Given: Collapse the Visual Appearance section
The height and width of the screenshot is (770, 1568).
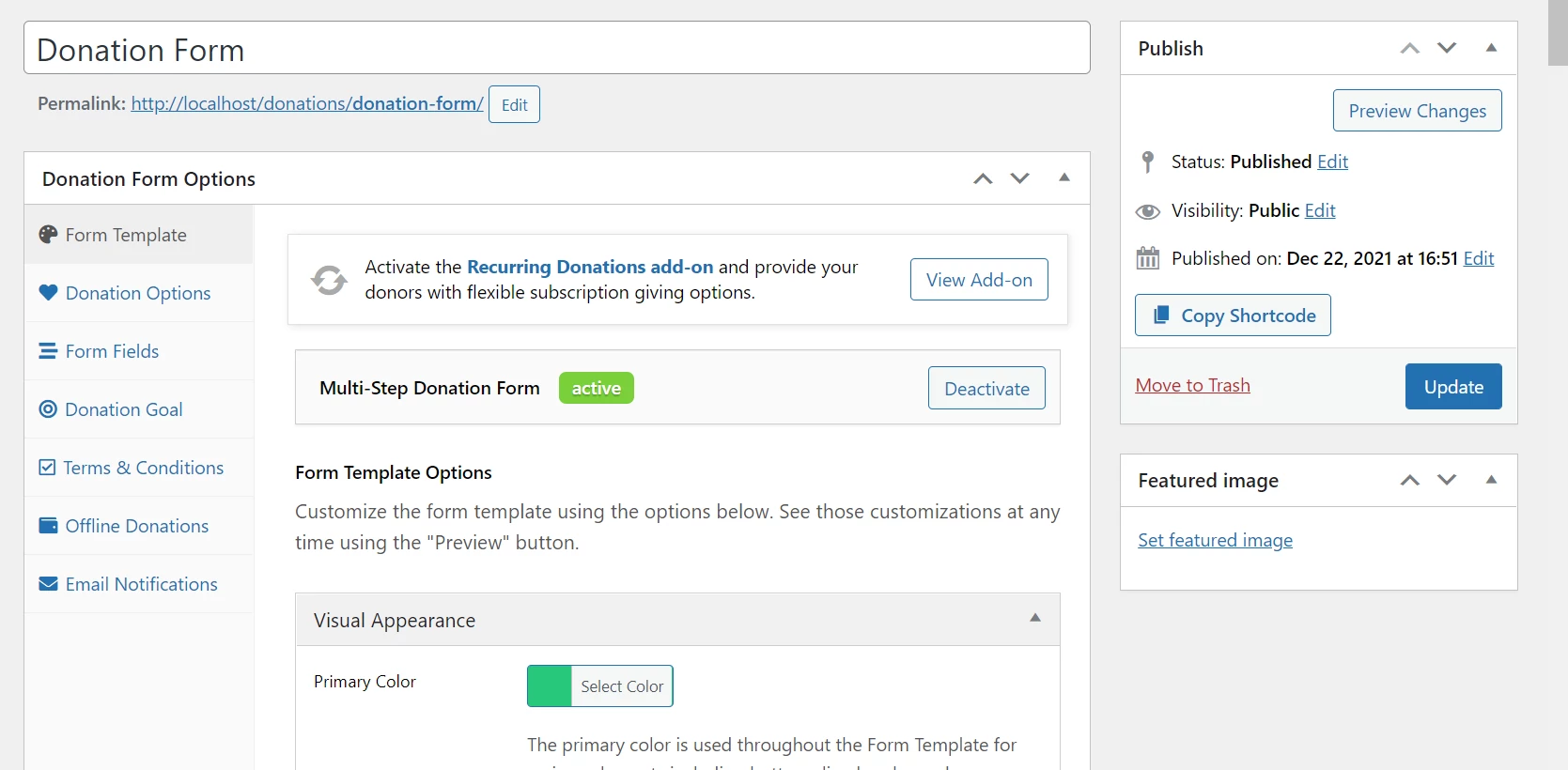Looking at the screenshot, I should tap(1035, 618).
